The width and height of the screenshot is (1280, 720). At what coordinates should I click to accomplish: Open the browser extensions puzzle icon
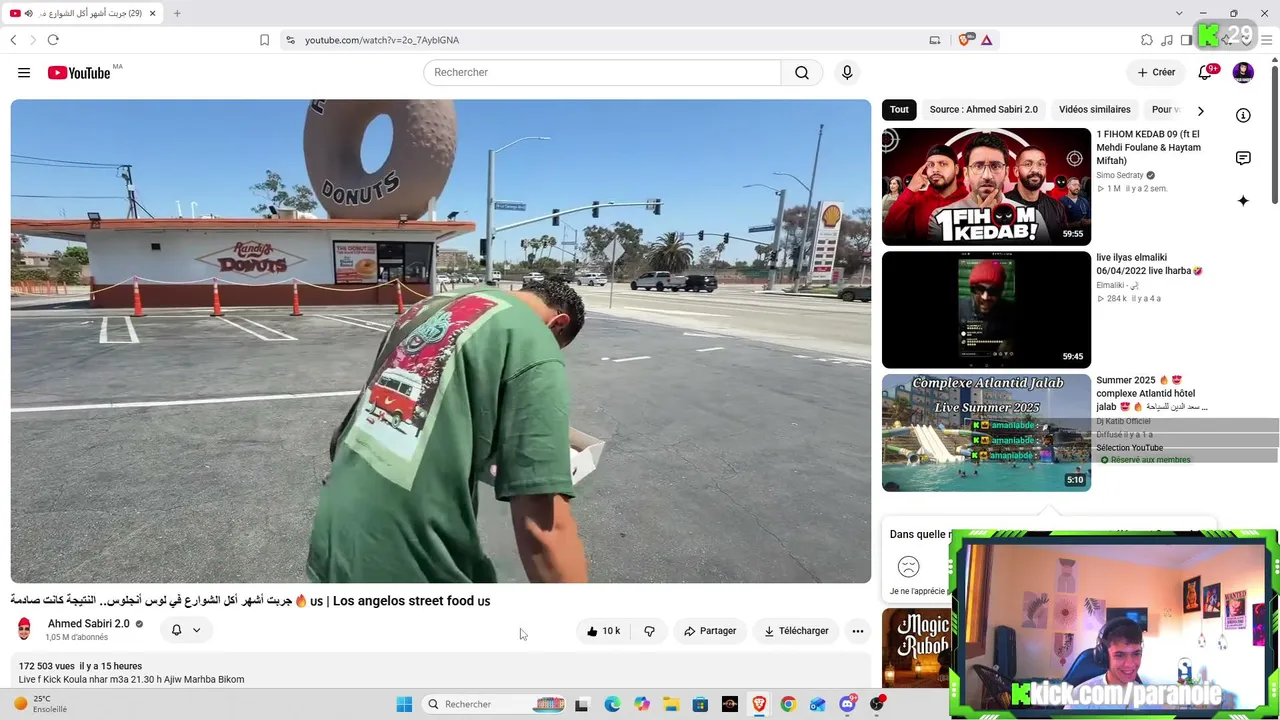click(1147, 40)
